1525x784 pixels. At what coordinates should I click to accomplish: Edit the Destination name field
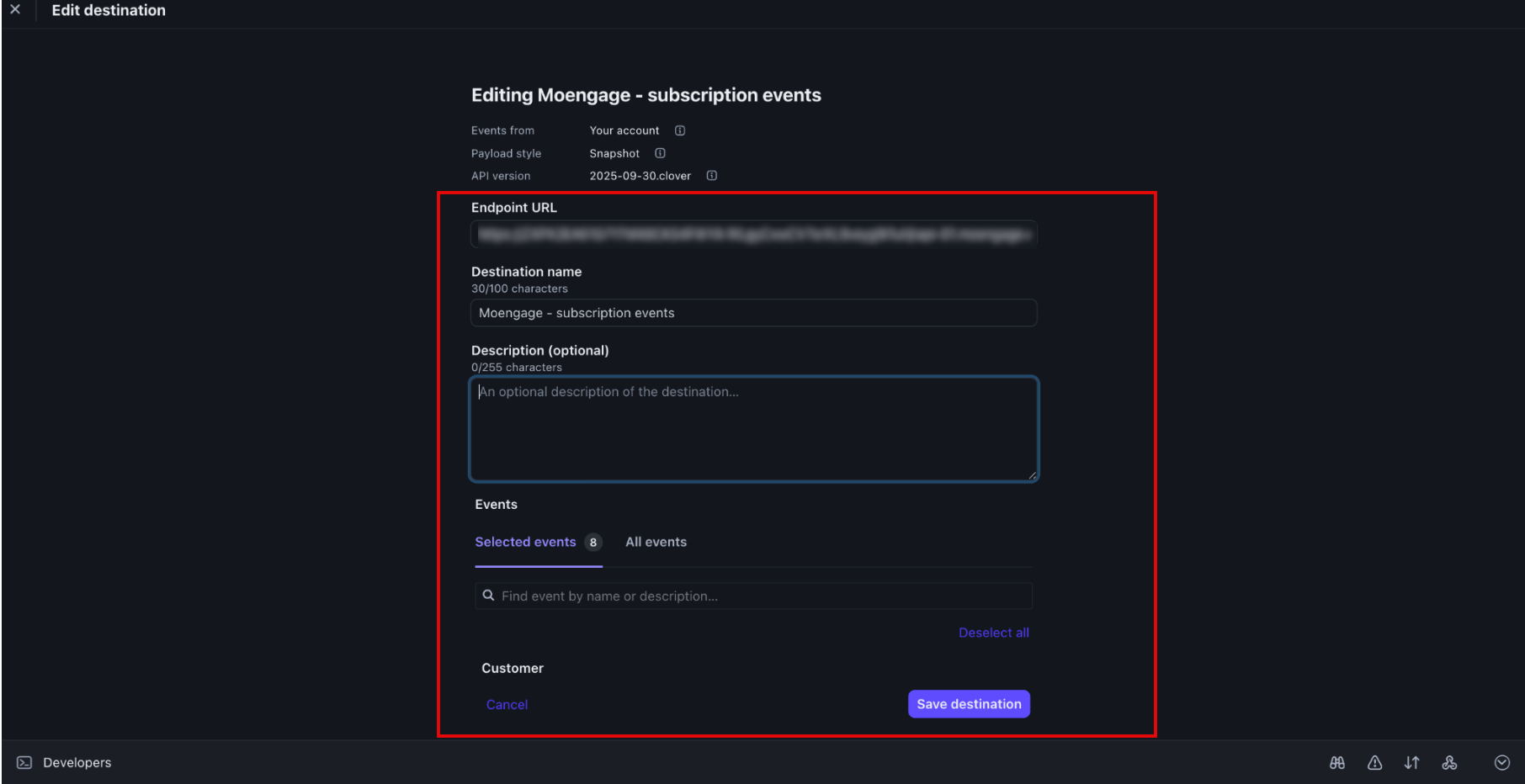753,313
